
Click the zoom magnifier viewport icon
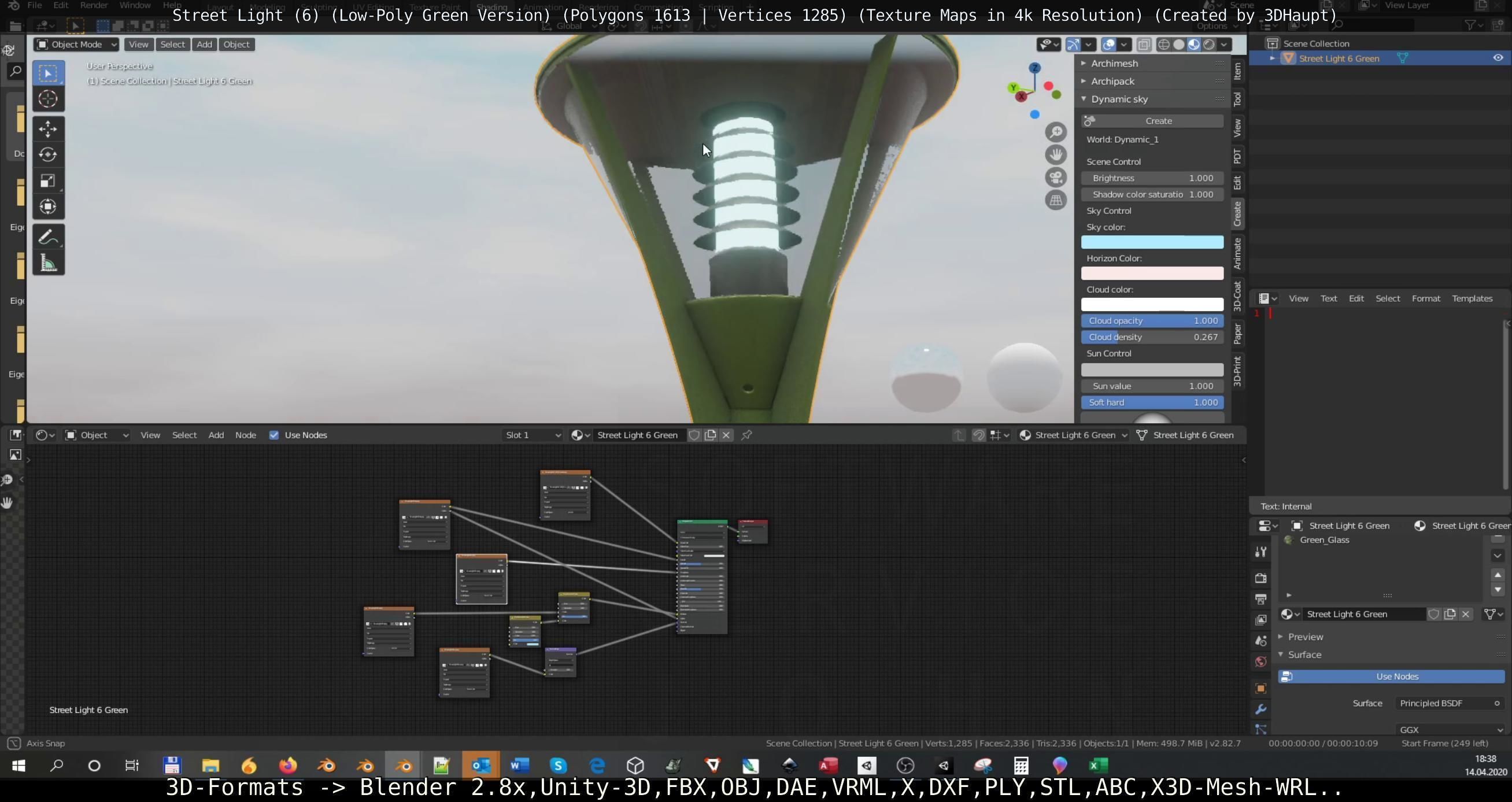(1055, 132)
